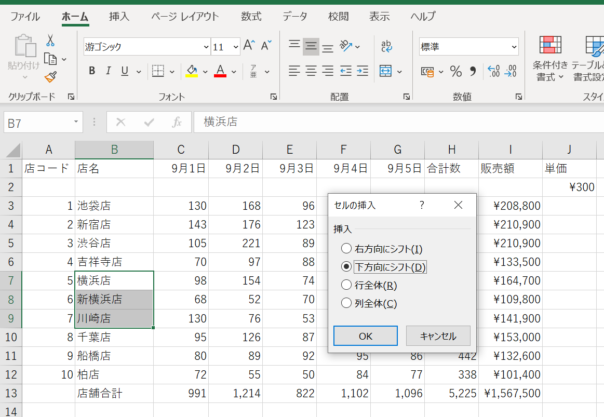The width and height of the screenshot is (604, 417).
Task: Open alignment (配置) dialog launcher
Action: pos(406,97)
